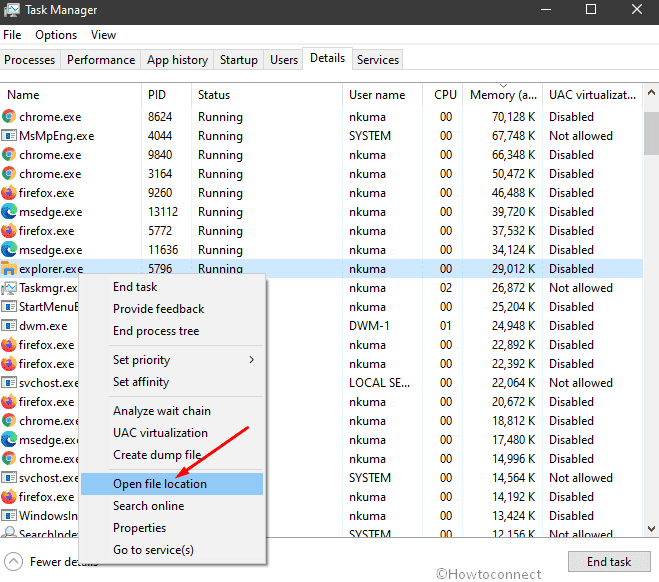
Task: Click firefox.exe icon using 20,672 K
Action: (9, 402)
